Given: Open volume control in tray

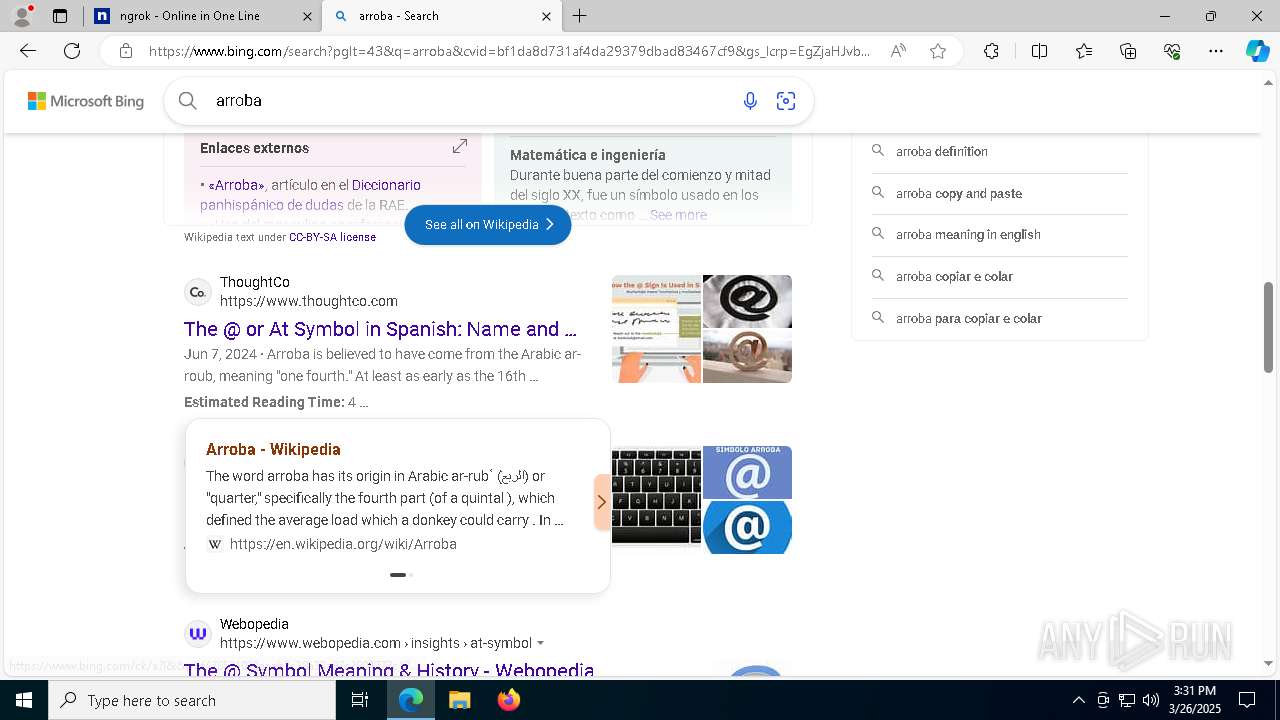Looking at the screenshot, I should (1151, 700).
